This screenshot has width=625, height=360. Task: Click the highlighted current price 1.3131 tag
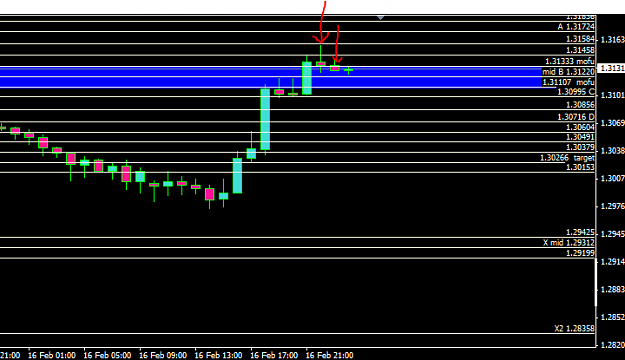pos(612,68)
